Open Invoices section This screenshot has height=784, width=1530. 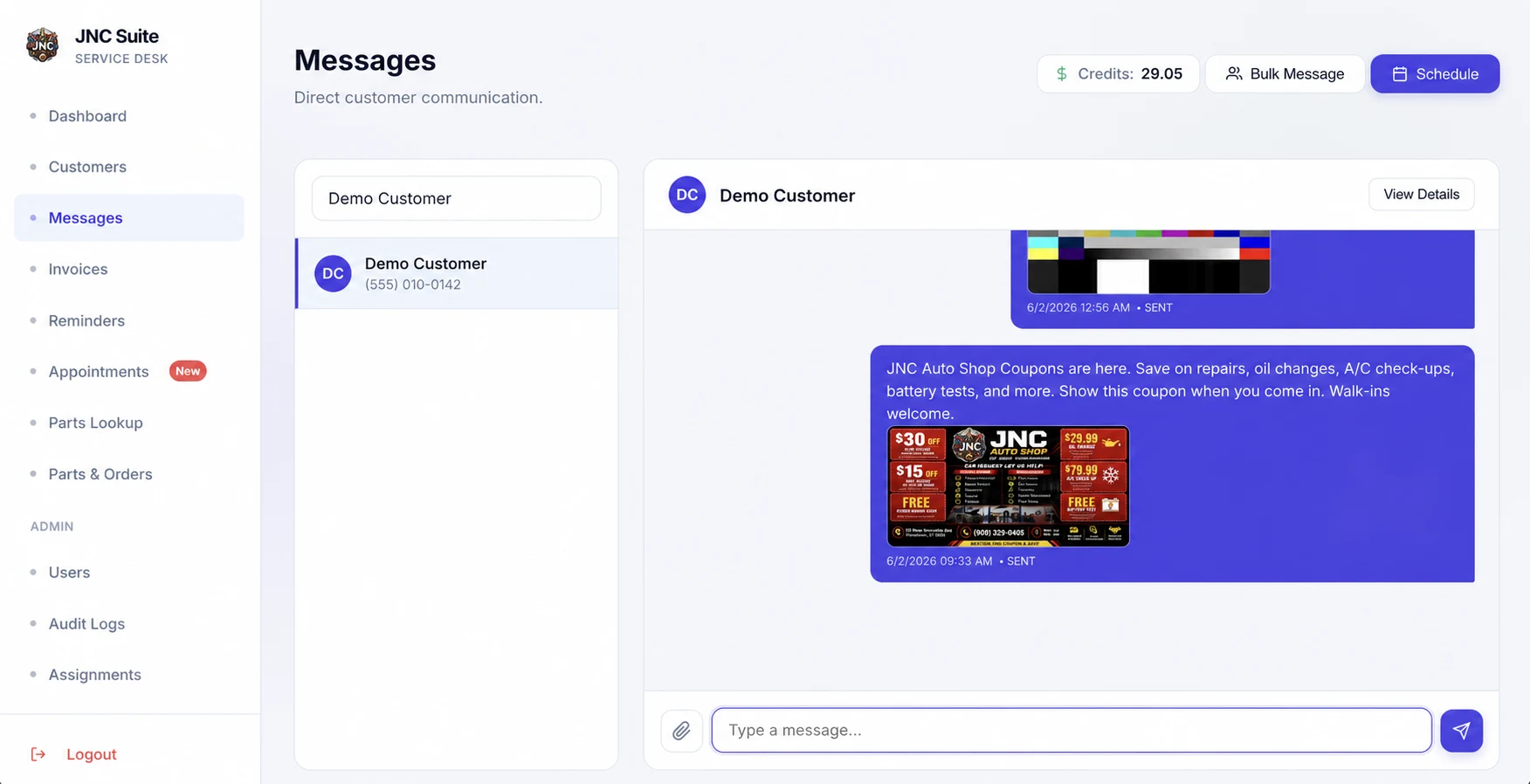pyautogui.click(x=78, y=269)
